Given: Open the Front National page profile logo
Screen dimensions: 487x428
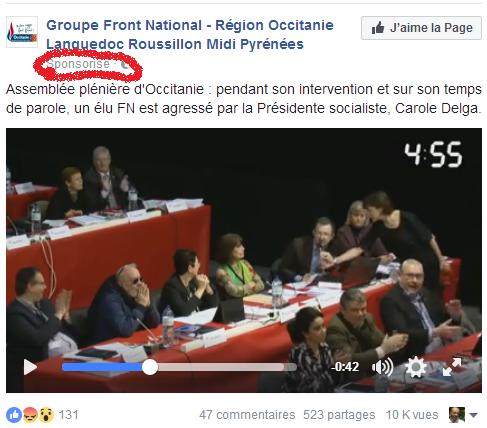Looking at the screenshot, I should [x=22, y=32].
